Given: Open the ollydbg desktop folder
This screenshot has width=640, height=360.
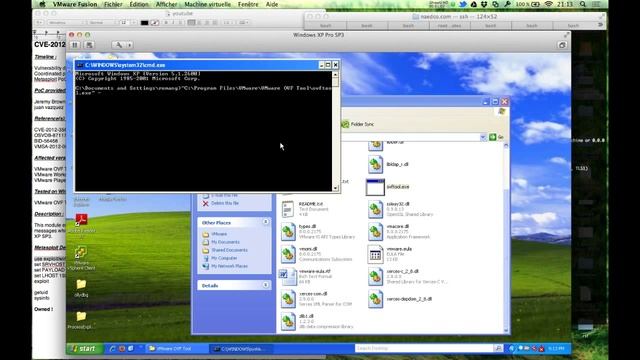Looking at the screenshot, I should point(81,287).
